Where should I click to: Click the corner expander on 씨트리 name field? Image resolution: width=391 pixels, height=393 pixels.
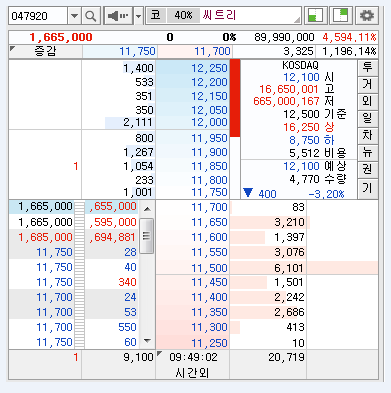point(297,20)
